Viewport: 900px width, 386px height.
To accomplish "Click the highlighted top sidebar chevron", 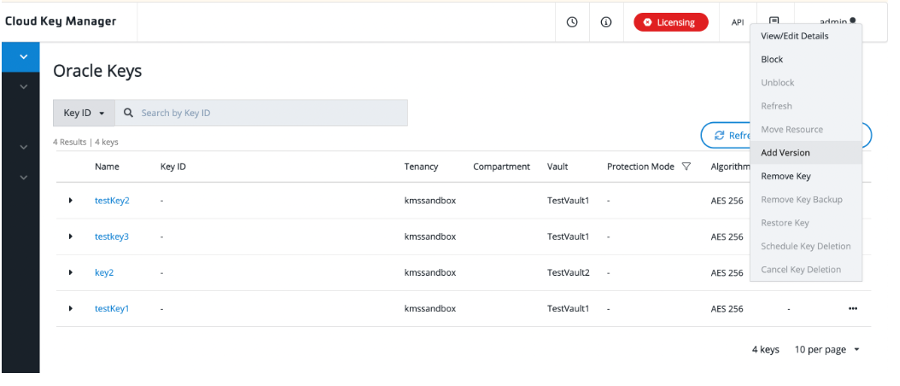I will (24, 57).
